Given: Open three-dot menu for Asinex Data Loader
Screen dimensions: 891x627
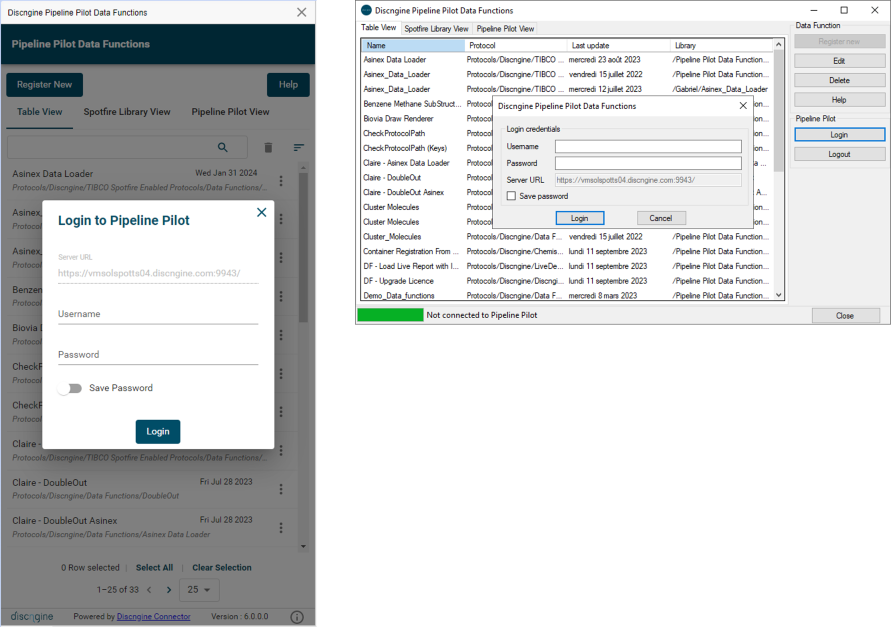Looking at the screenshot, I should point(281,181).
